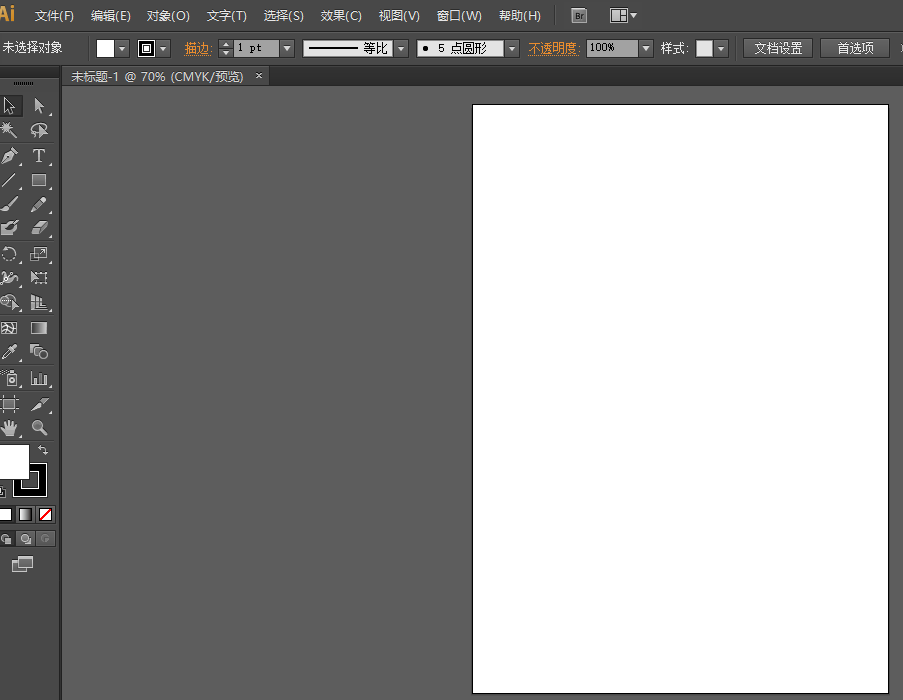The image size is (903, 700).
Task: Select the Line Segment tool
Action: (x=9, y=180)
